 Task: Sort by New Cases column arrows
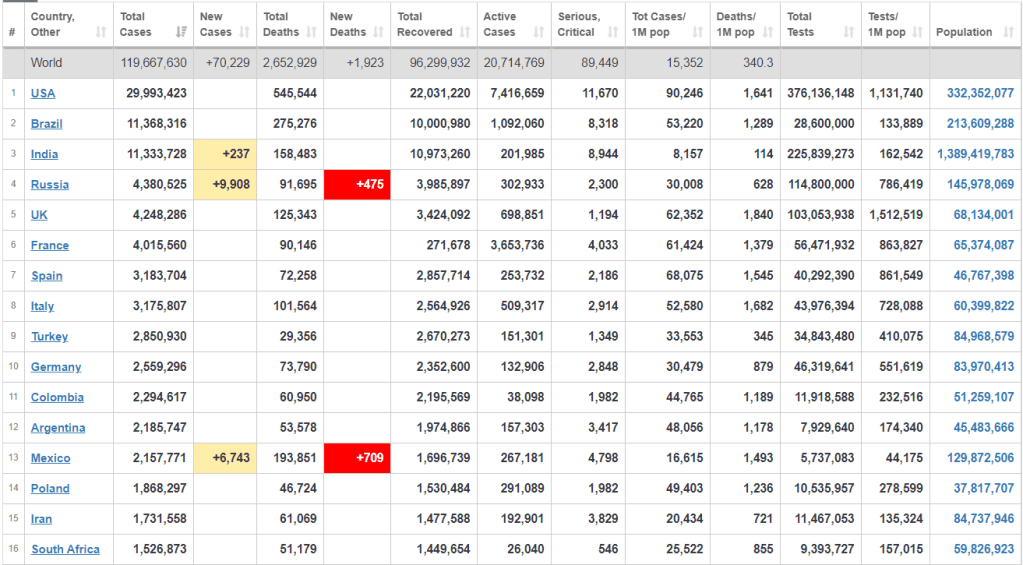point(245,33)
